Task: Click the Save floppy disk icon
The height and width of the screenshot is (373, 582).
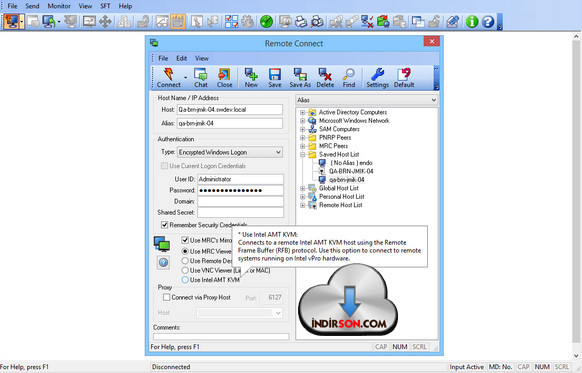Action: pos(275,78)
